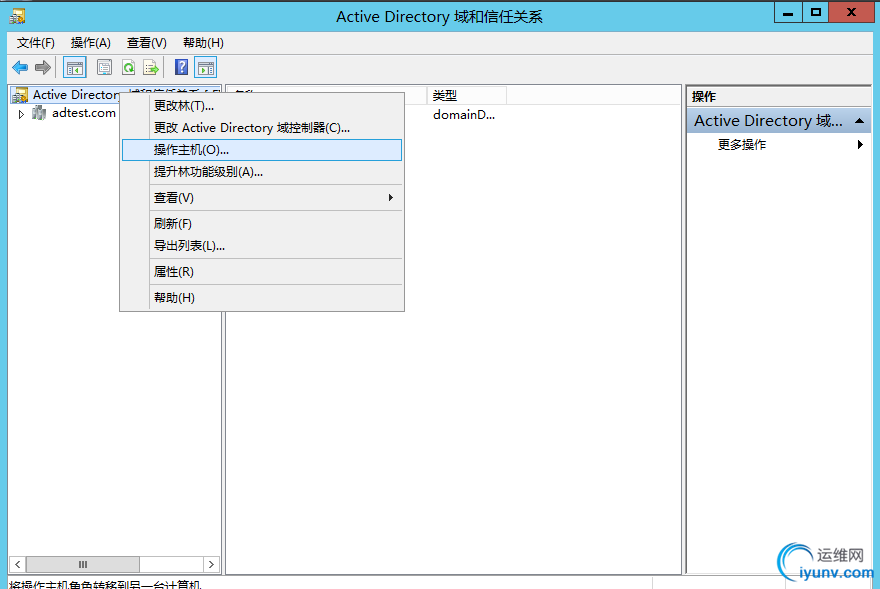This screenshot has width=880, height=589.
Task: Click the 类型 column header
Action: 466,96
